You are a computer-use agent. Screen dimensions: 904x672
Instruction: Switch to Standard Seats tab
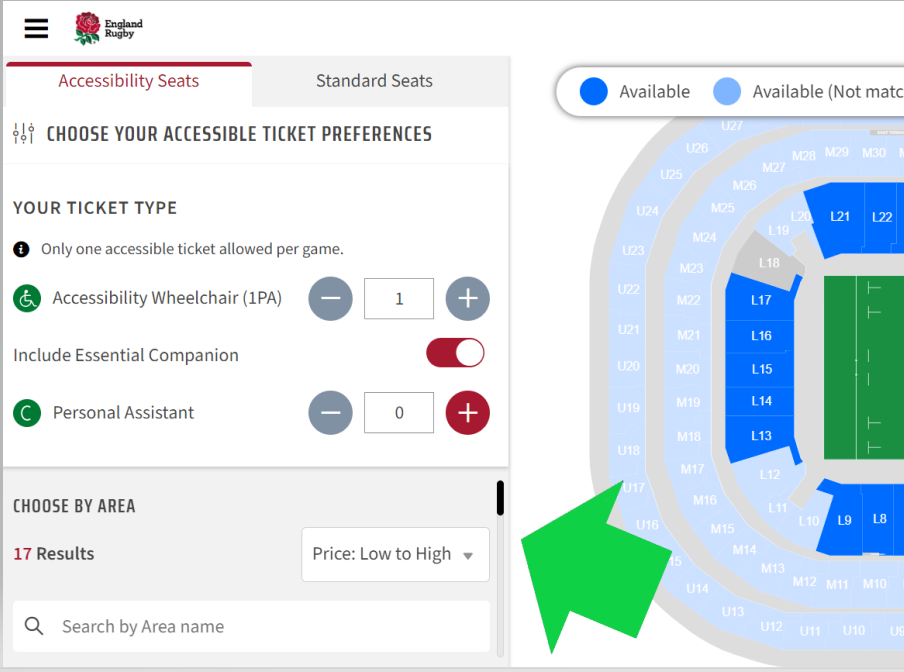374,81
